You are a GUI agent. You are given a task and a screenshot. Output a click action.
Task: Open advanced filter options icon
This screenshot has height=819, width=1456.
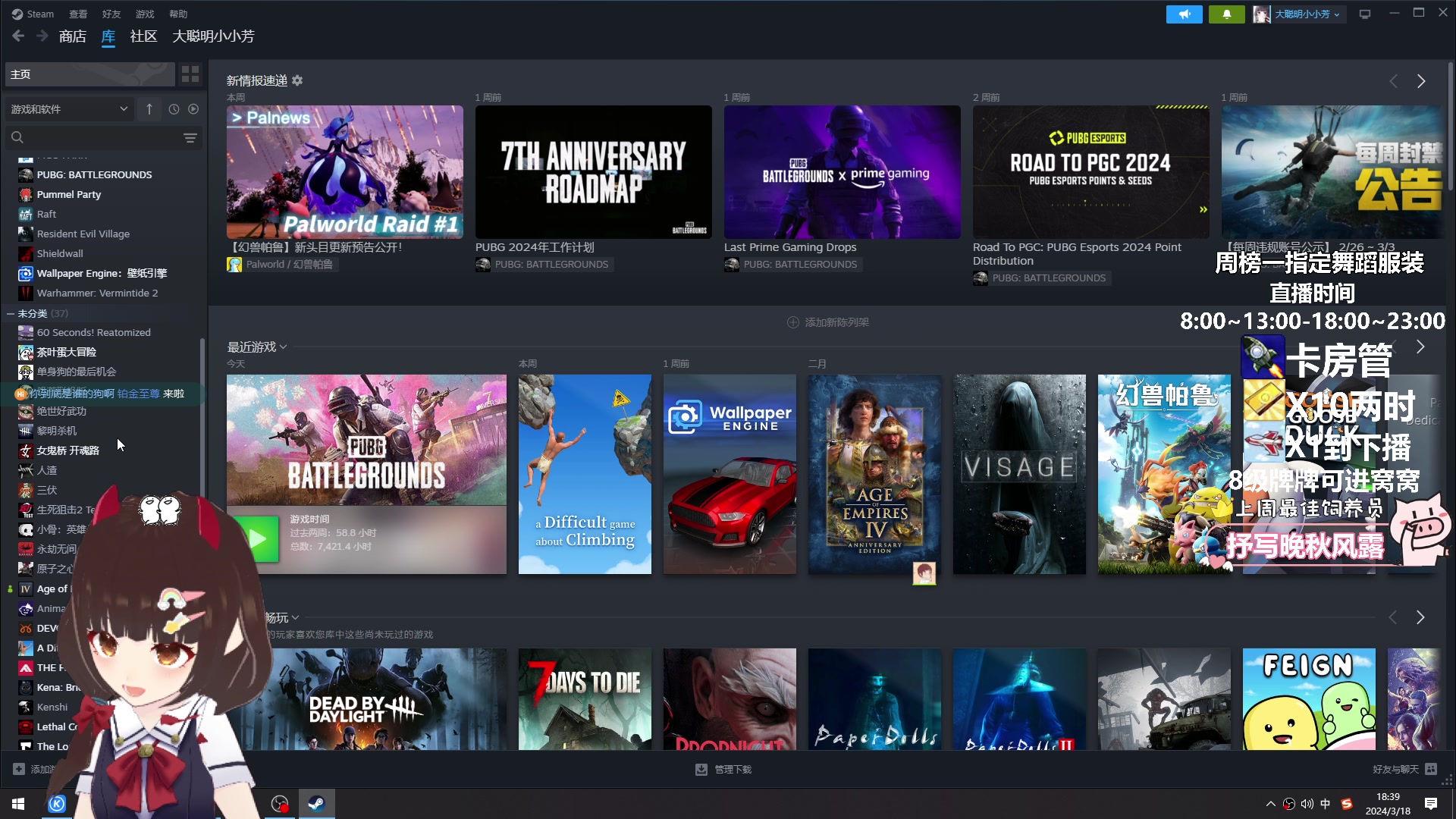point(190,137)
